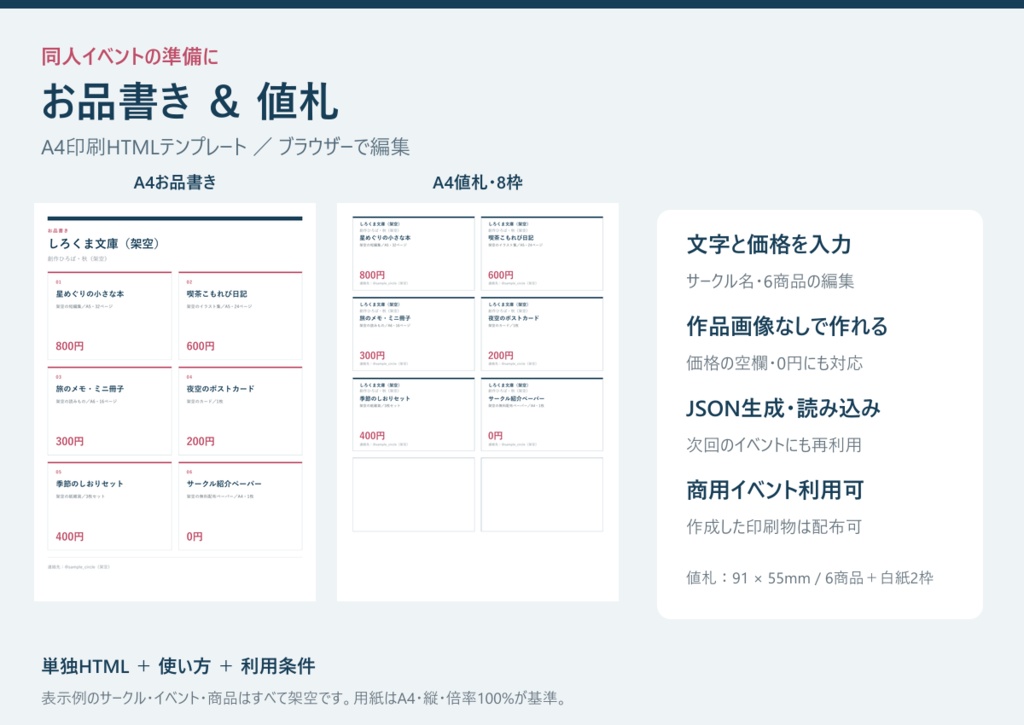Select the 星めぐりの小さな本 price tag on the 値札 sheet
This screenshot has height=725, width=1024.
point(413,253)
